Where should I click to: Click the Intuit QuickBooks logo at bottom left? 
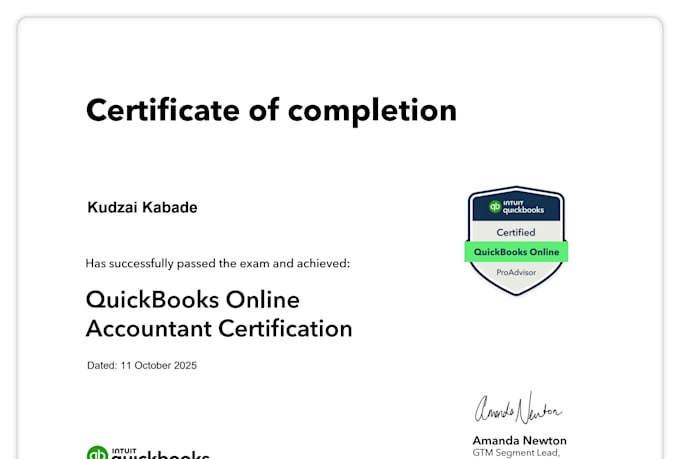point(148,452)
